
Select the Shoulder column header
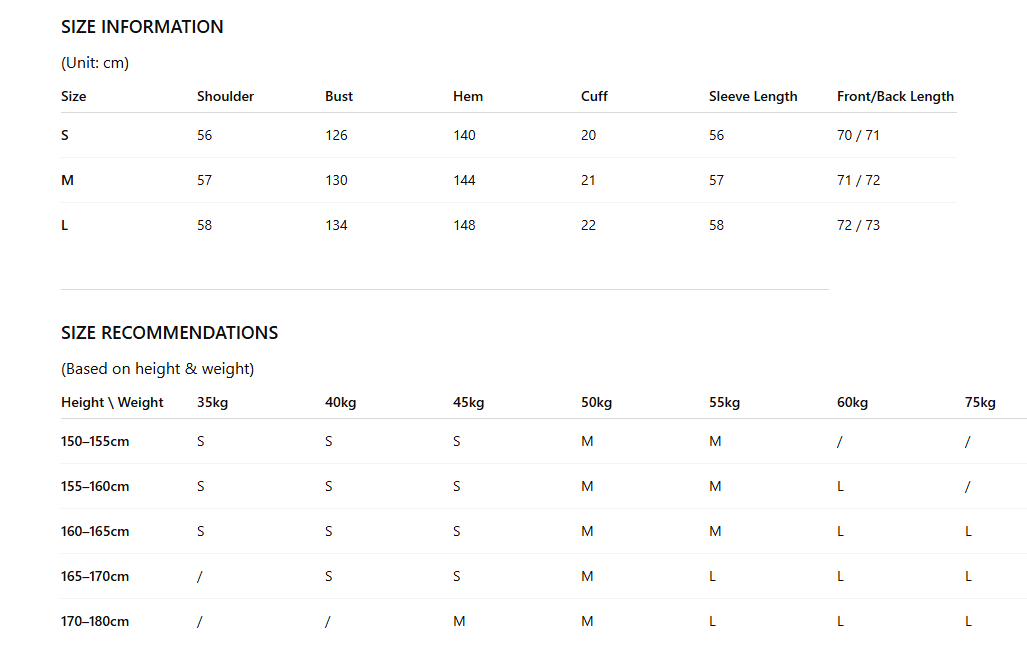[x=225, y=96]
